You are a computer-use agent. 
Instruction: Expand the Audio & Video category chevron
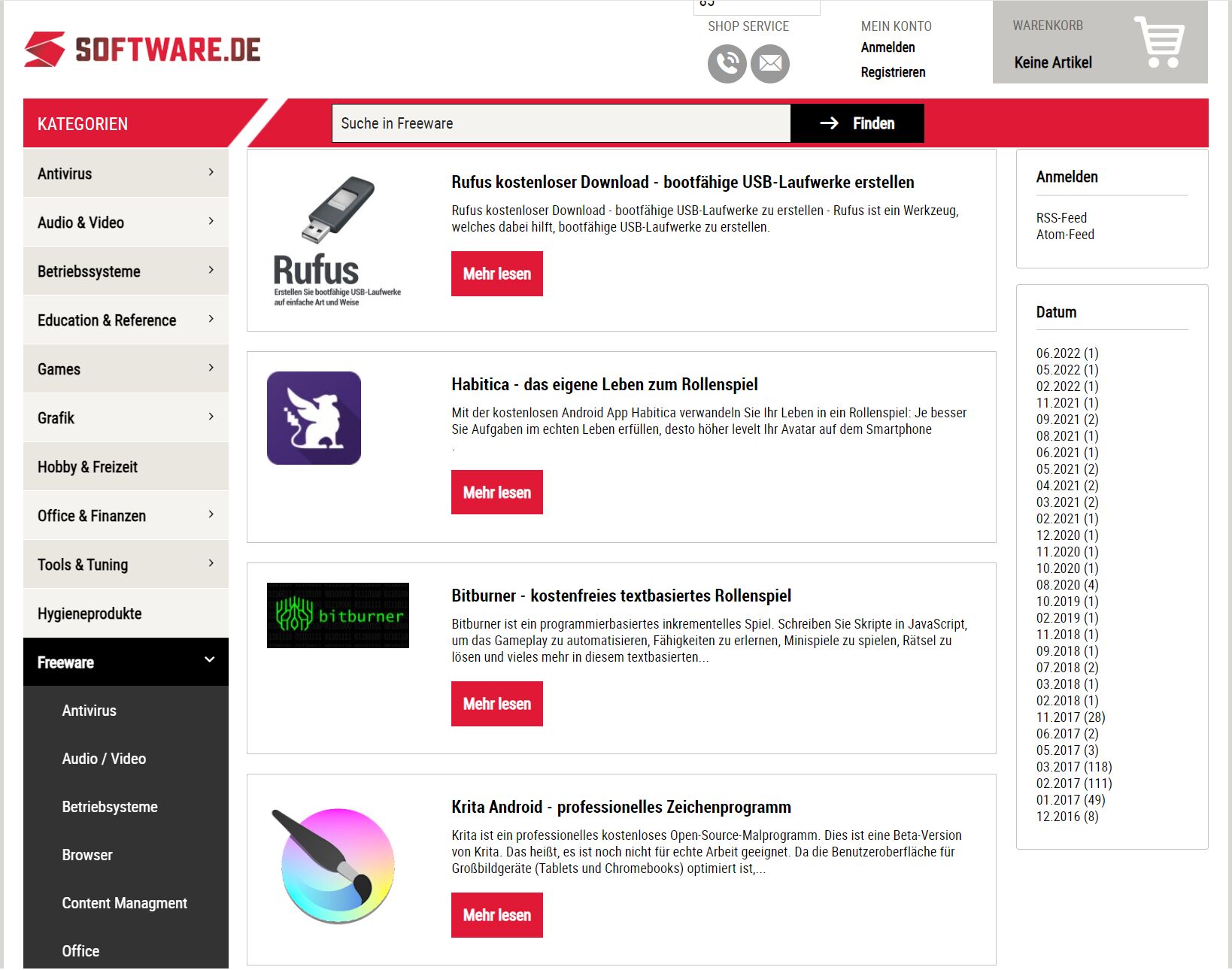click(x=211, y=221)
